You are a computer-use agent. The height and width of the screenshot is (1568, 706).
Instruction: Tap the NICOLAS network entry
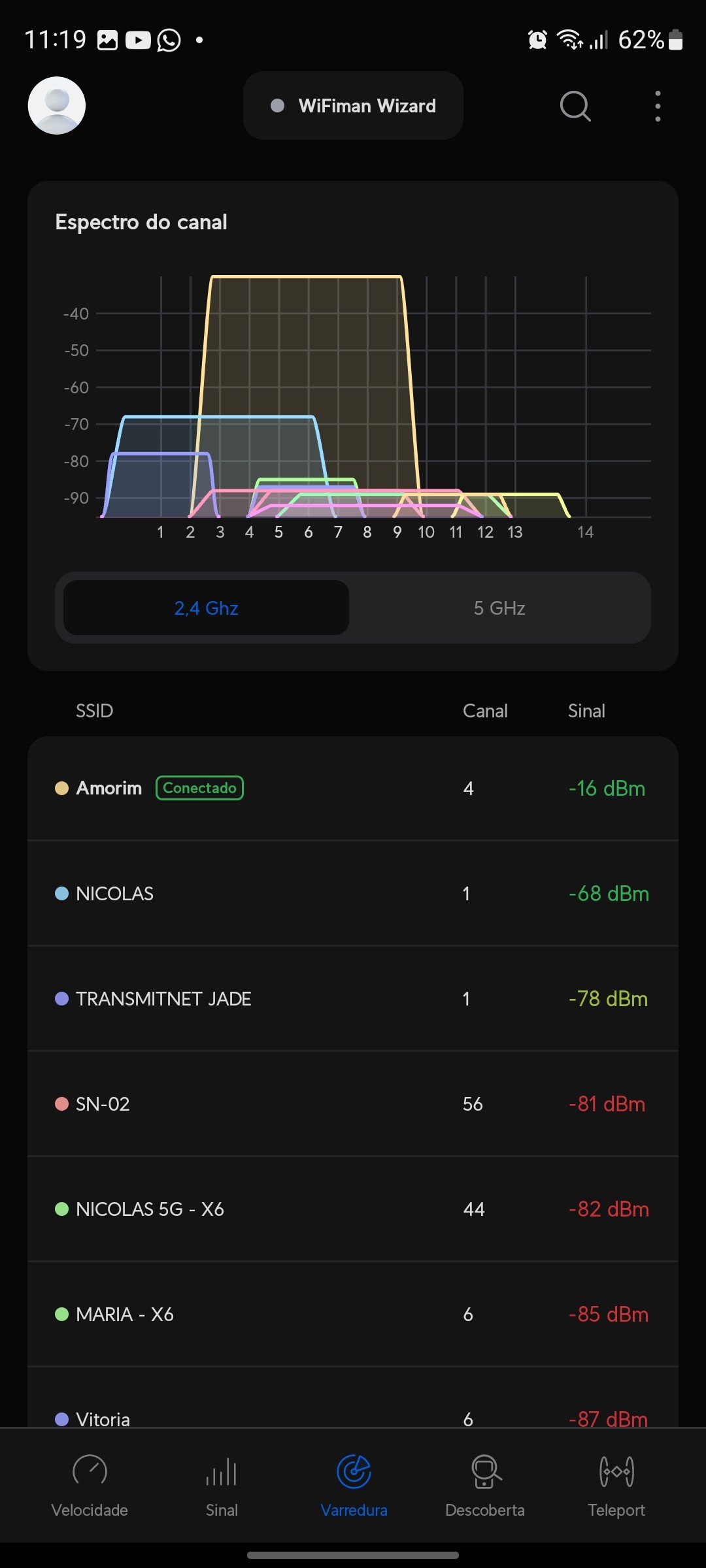pos(353,894)
